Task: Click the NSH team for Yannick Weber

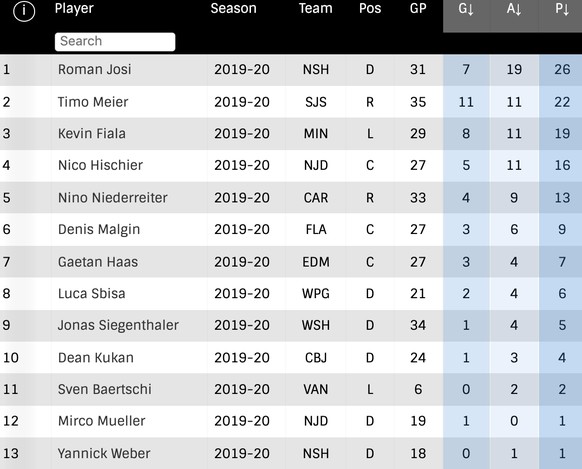Action: [x=316, y=453]
